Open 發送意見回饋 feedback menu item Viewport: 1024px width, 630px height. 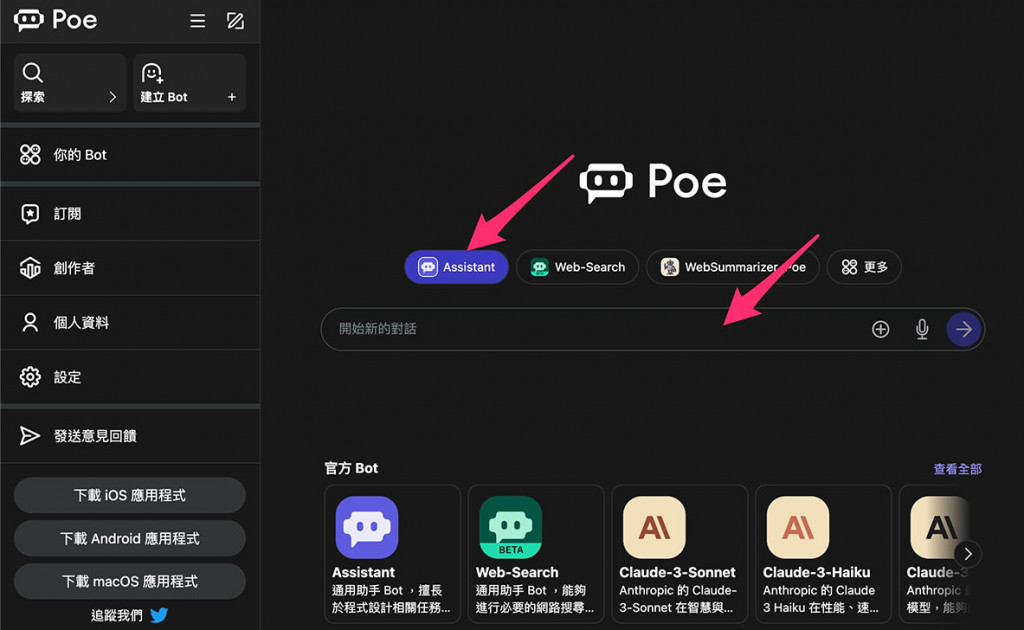(x=131, y=435)
